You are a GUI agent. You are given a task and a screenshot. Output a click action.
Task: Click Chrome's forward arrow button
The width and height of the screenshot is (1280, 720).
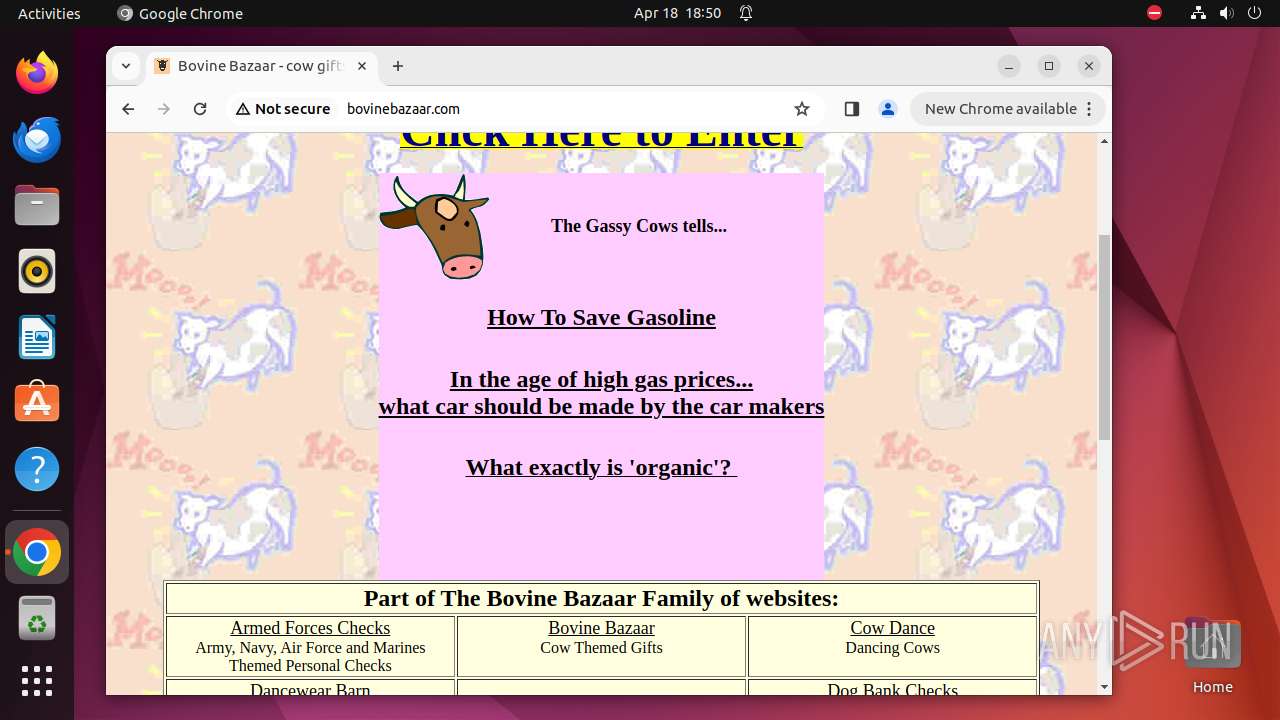pos(164,109)
